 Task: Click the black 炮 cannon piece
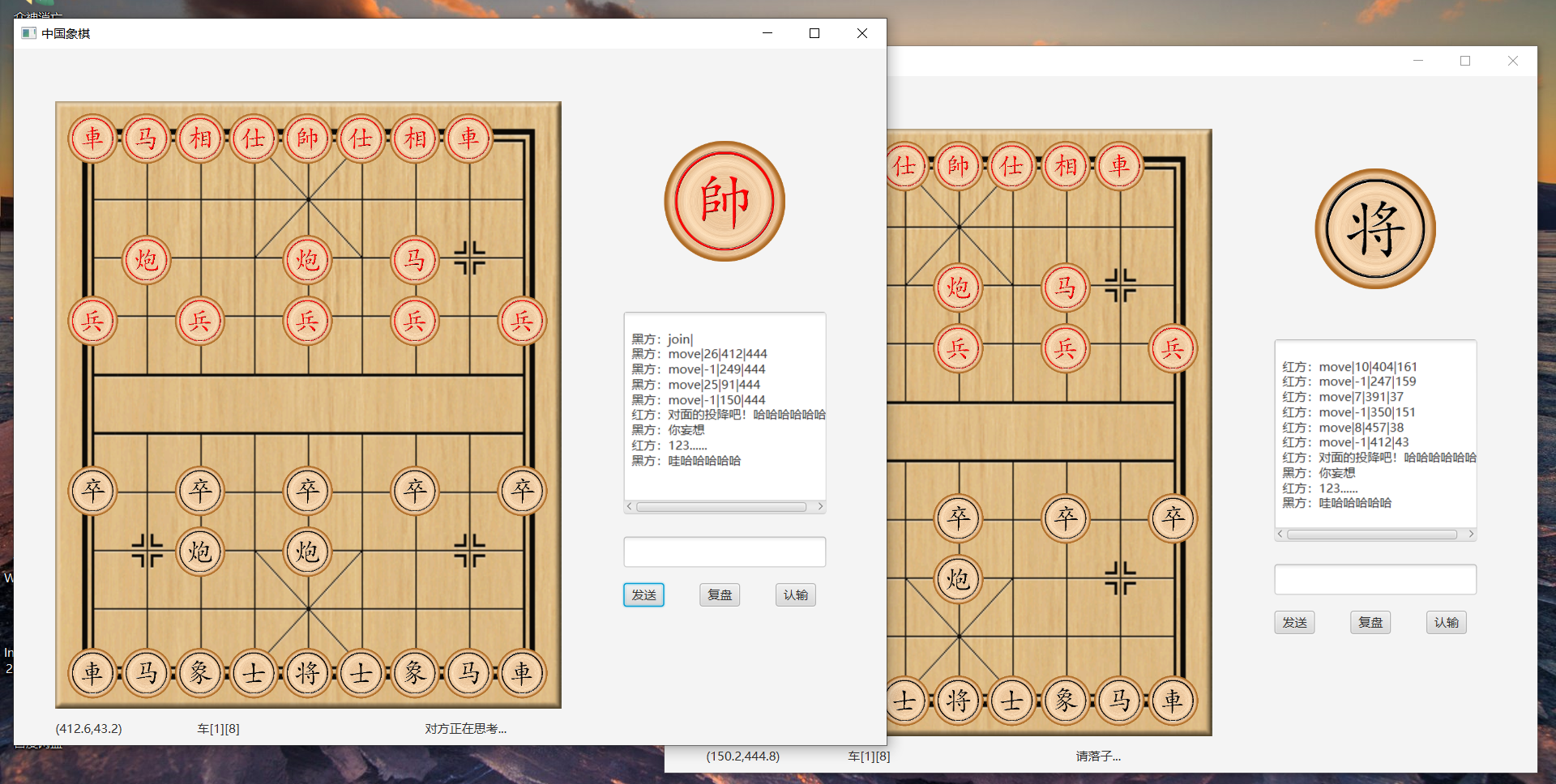pos(199,552)
